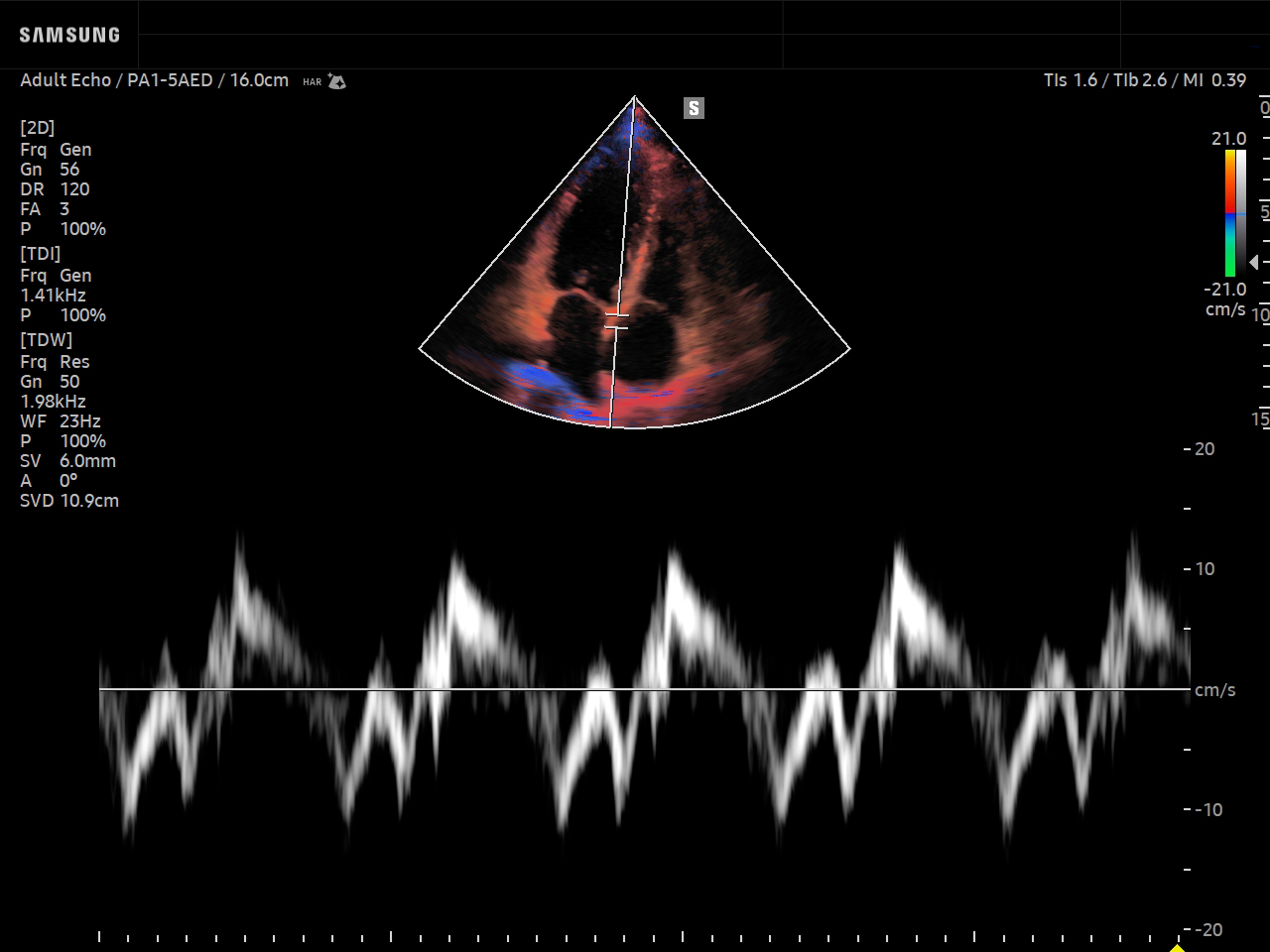Click the TDI color velocity bar

click(1230, 213)
